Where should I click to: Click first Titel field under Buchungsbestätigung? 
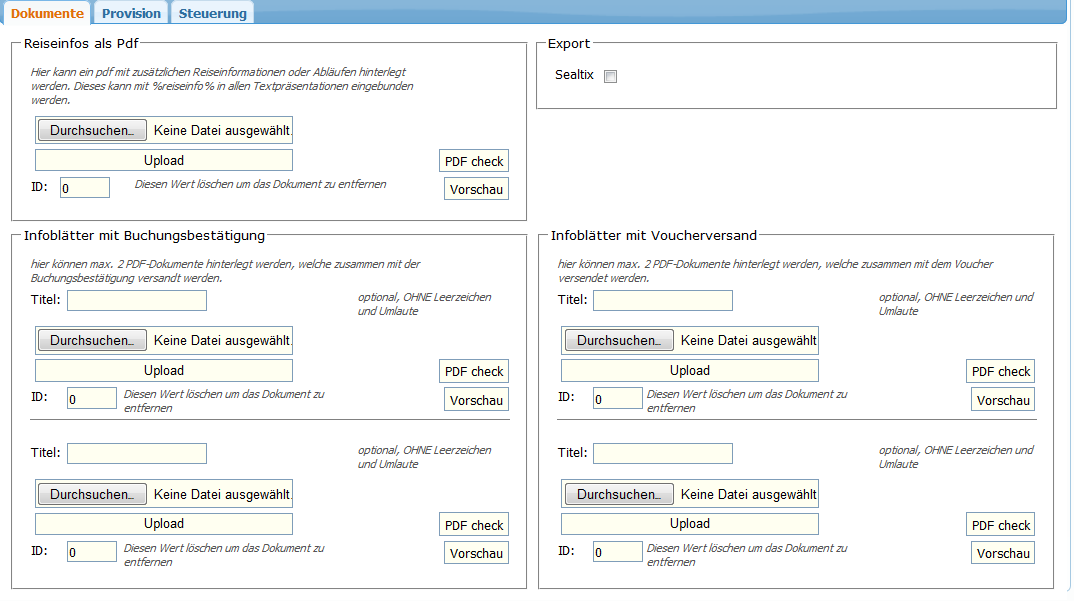click(x=137, y=301)
